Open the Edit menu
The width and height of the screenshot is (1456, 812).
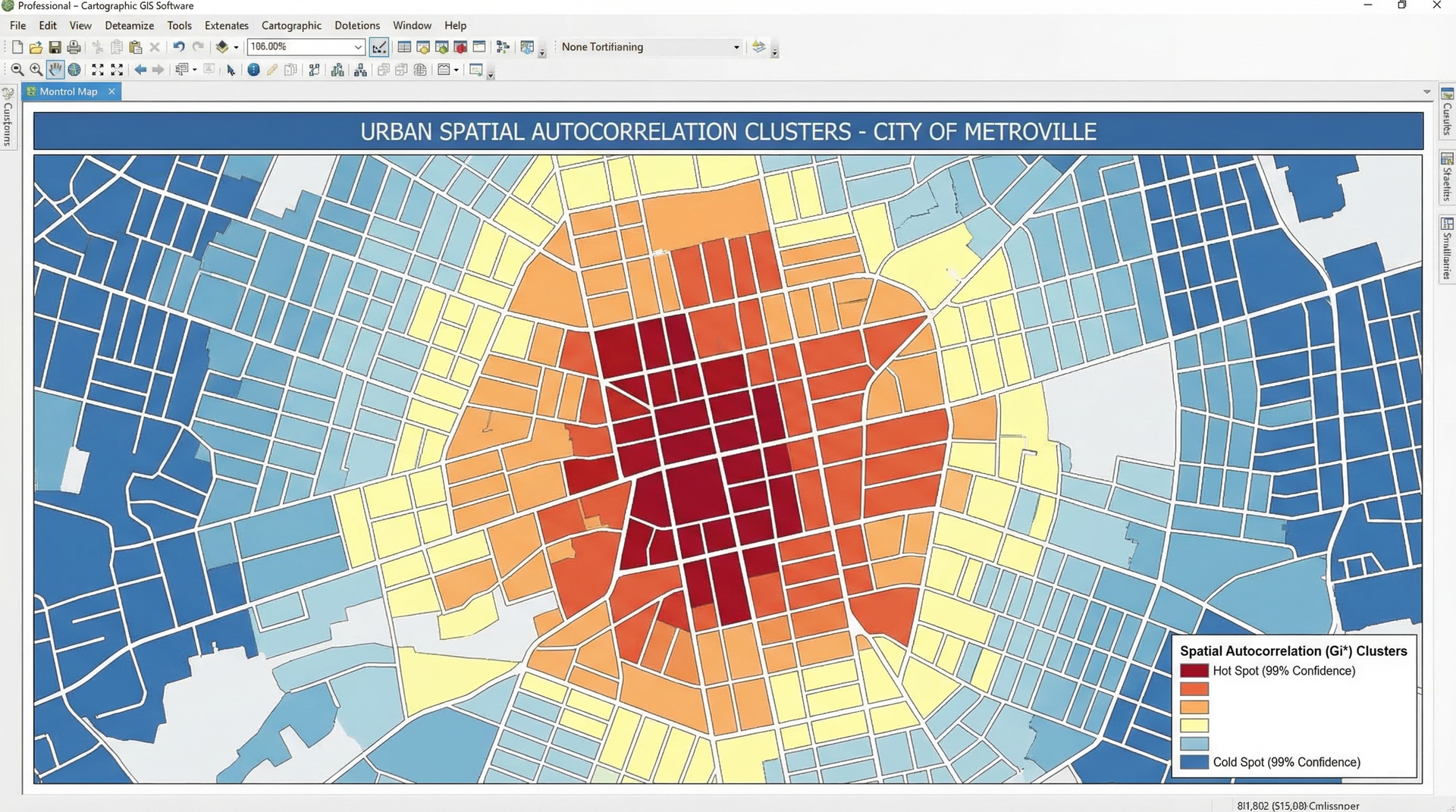48,25
